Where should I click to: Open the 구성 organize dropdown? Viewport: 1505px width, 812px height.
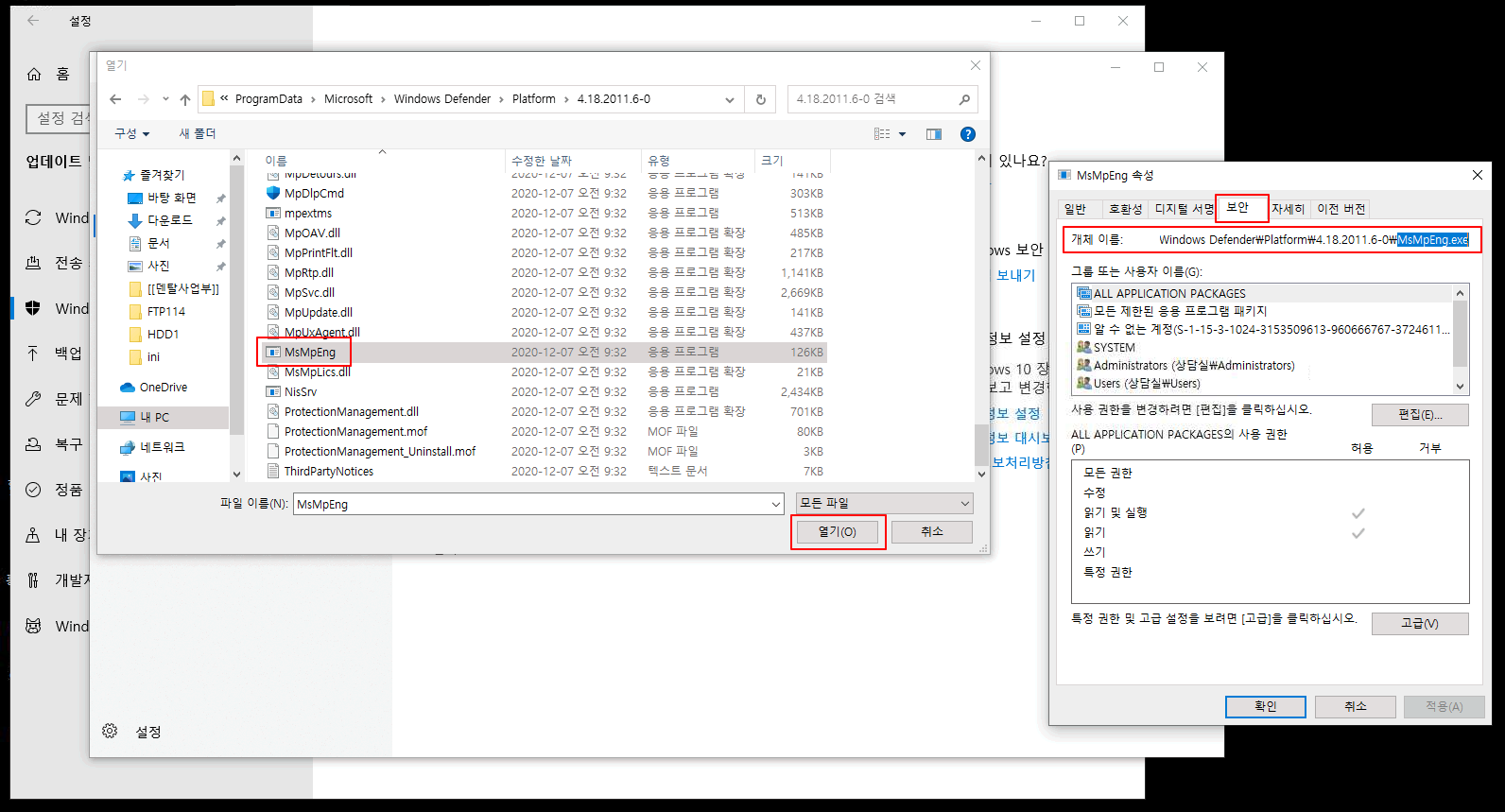[132, 134]
